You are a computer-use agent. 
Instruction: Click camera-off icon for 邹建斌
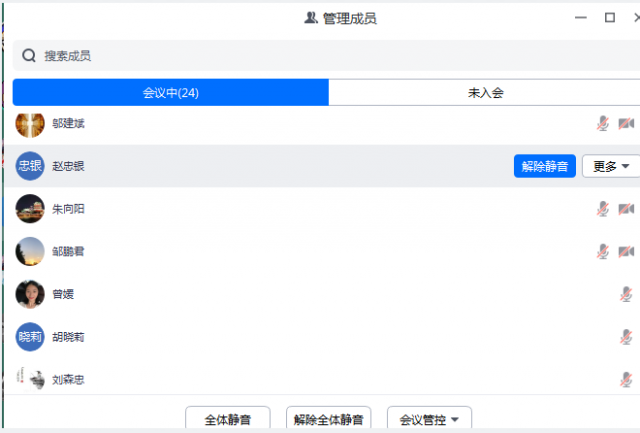(626, 123)
